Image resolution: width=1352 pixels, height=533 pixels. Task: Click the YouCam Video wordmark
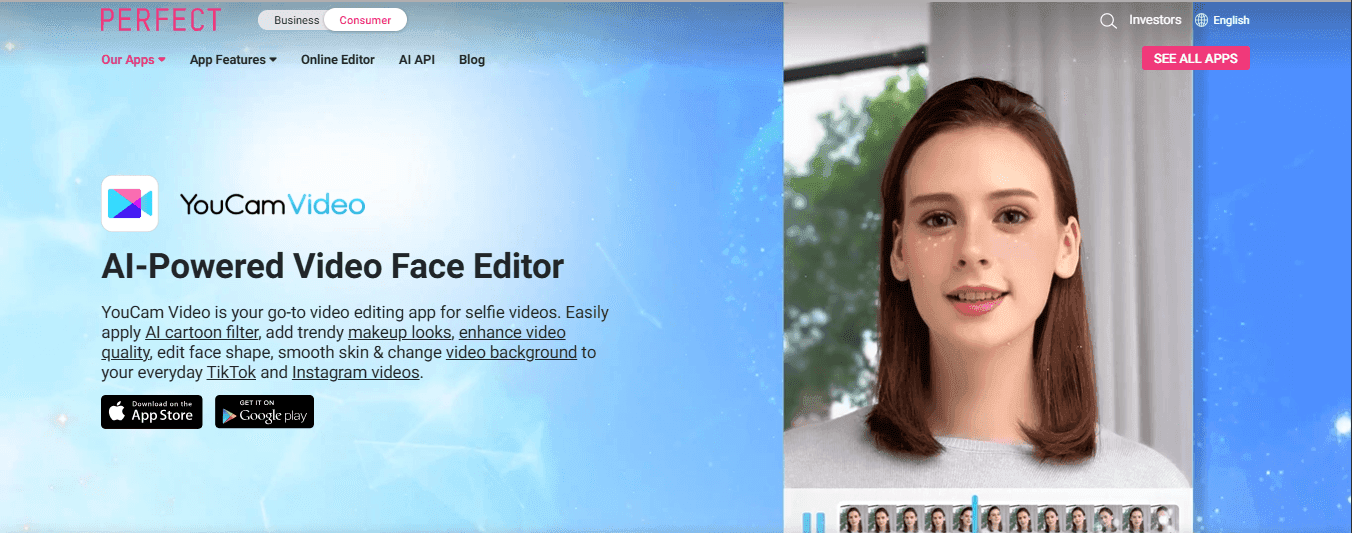tap(272, 205)
